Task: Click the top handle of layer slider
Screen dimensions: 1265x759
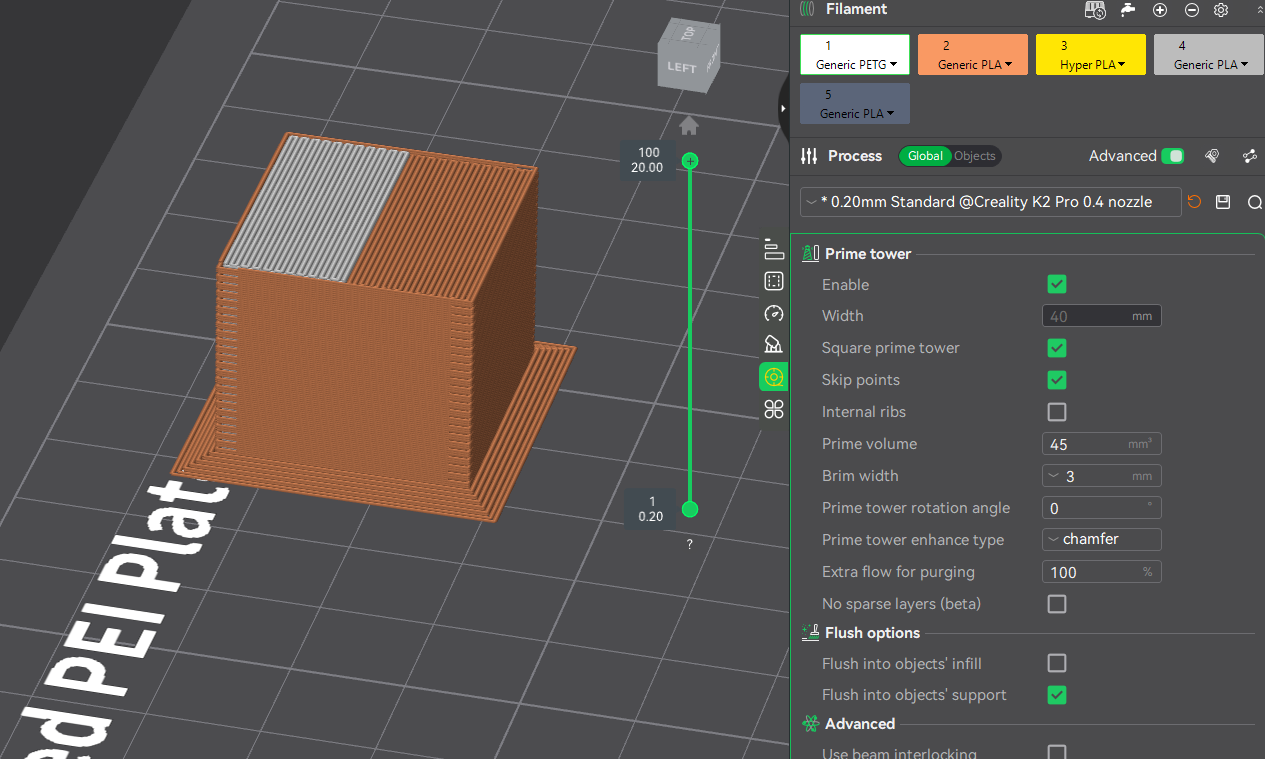Action: (689, 161)
